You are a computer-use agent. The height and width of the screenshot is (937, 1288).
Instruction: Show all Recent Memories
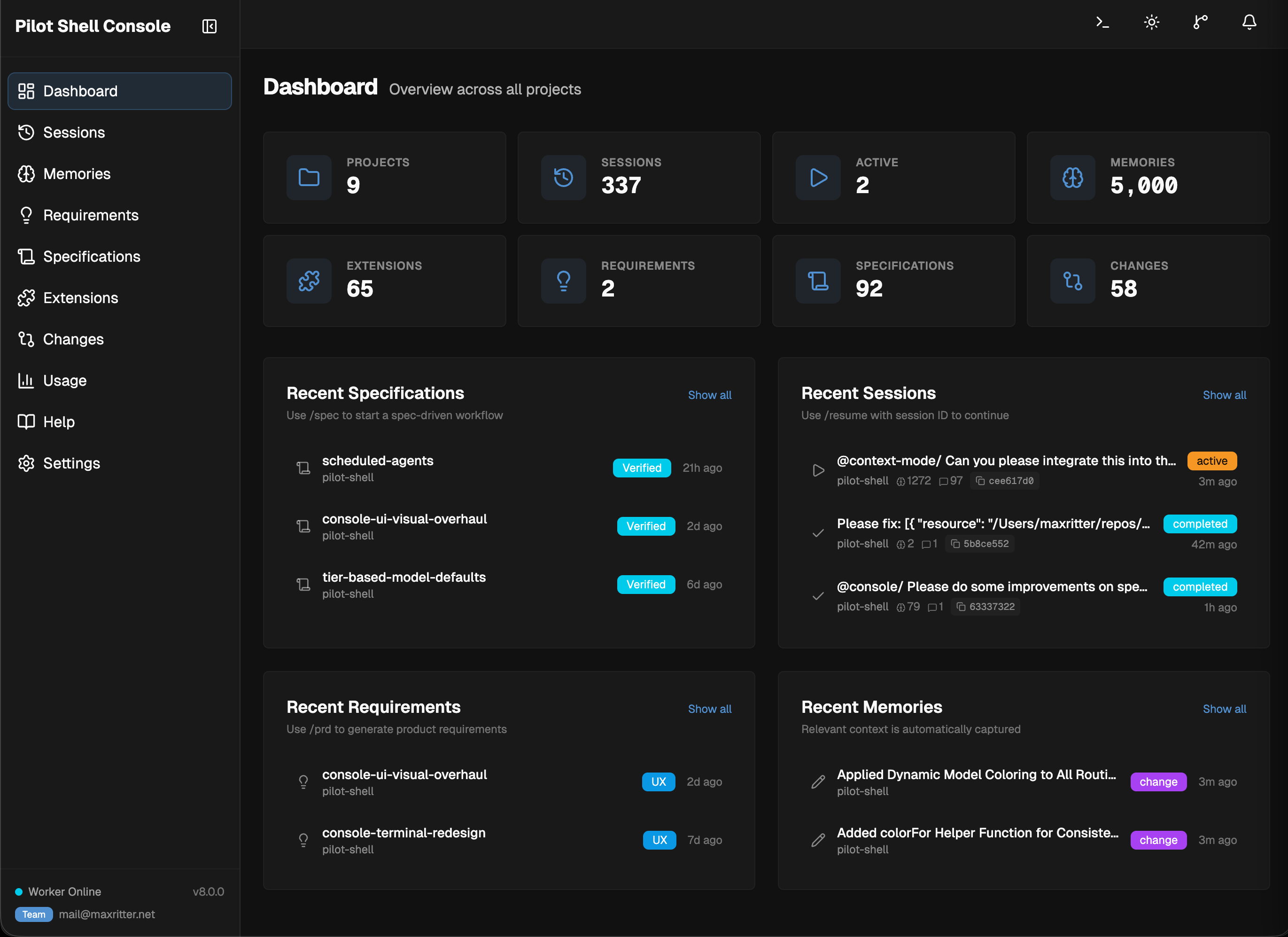point(1225,709)
